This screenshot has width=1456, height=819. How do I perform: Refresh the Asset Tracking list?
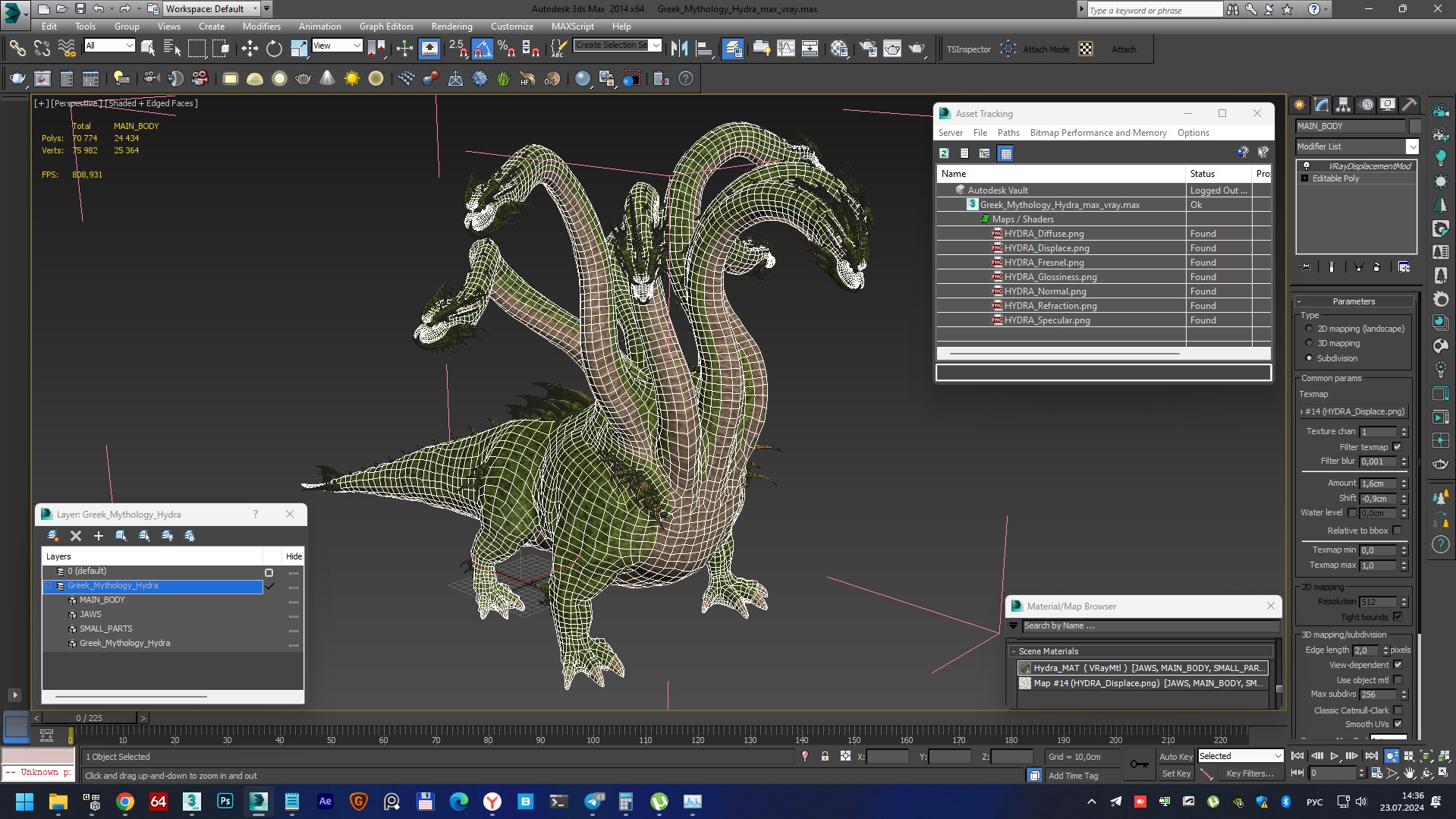click(x=944, y=153)
